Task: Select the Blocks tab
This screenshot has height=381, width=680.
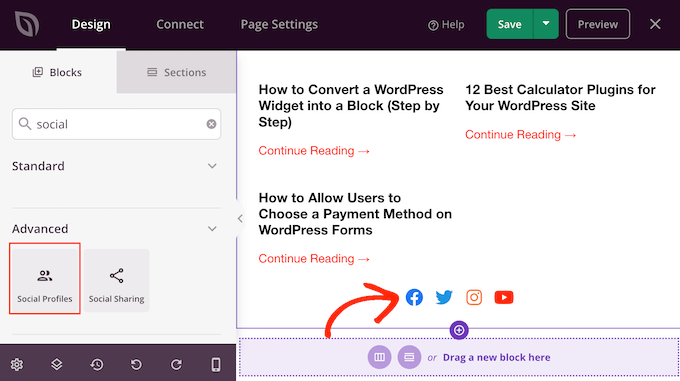Action: (x=57, y=72)
